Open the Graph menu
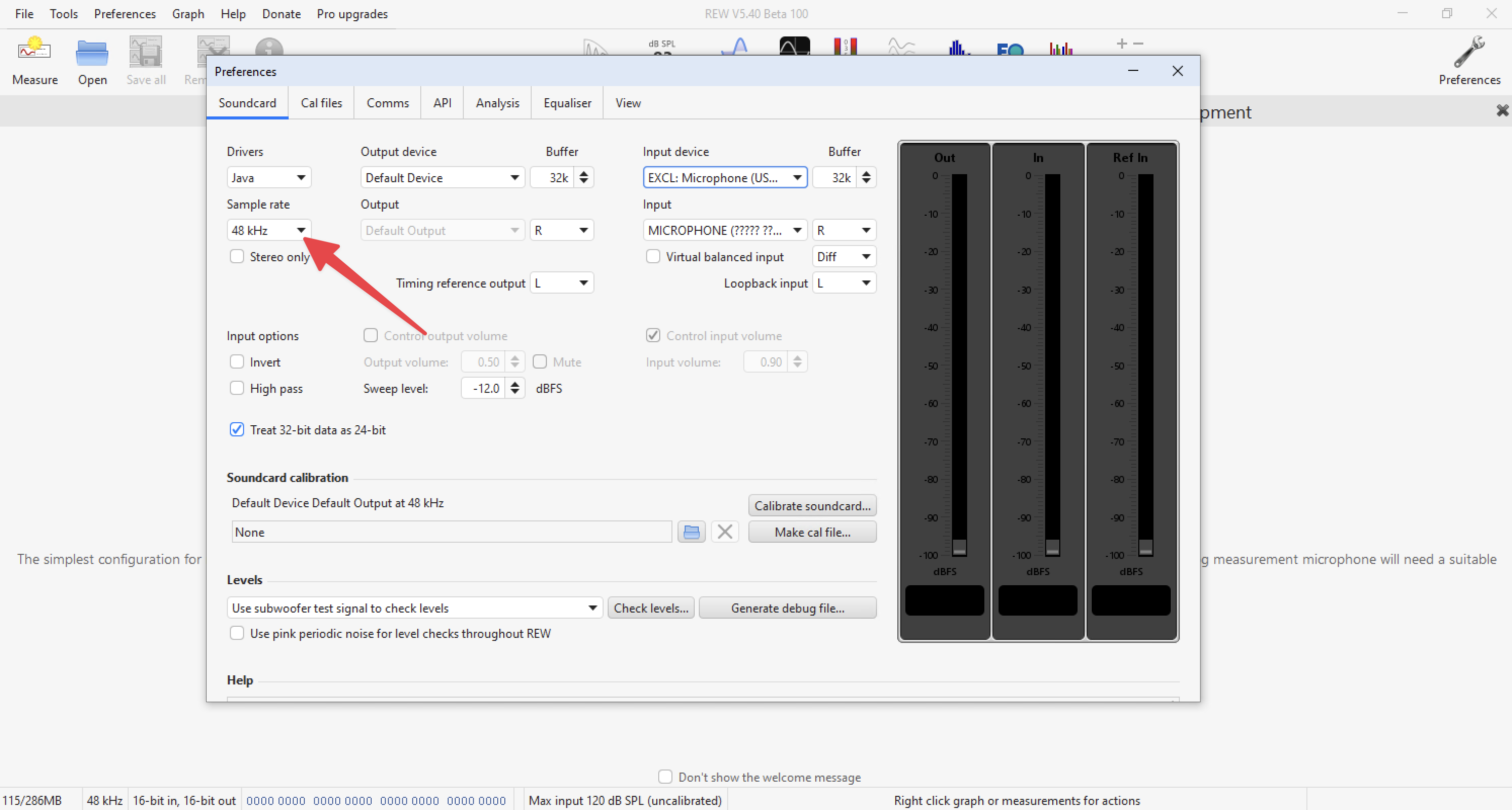Screen dimensions: 1512x810 188,14
